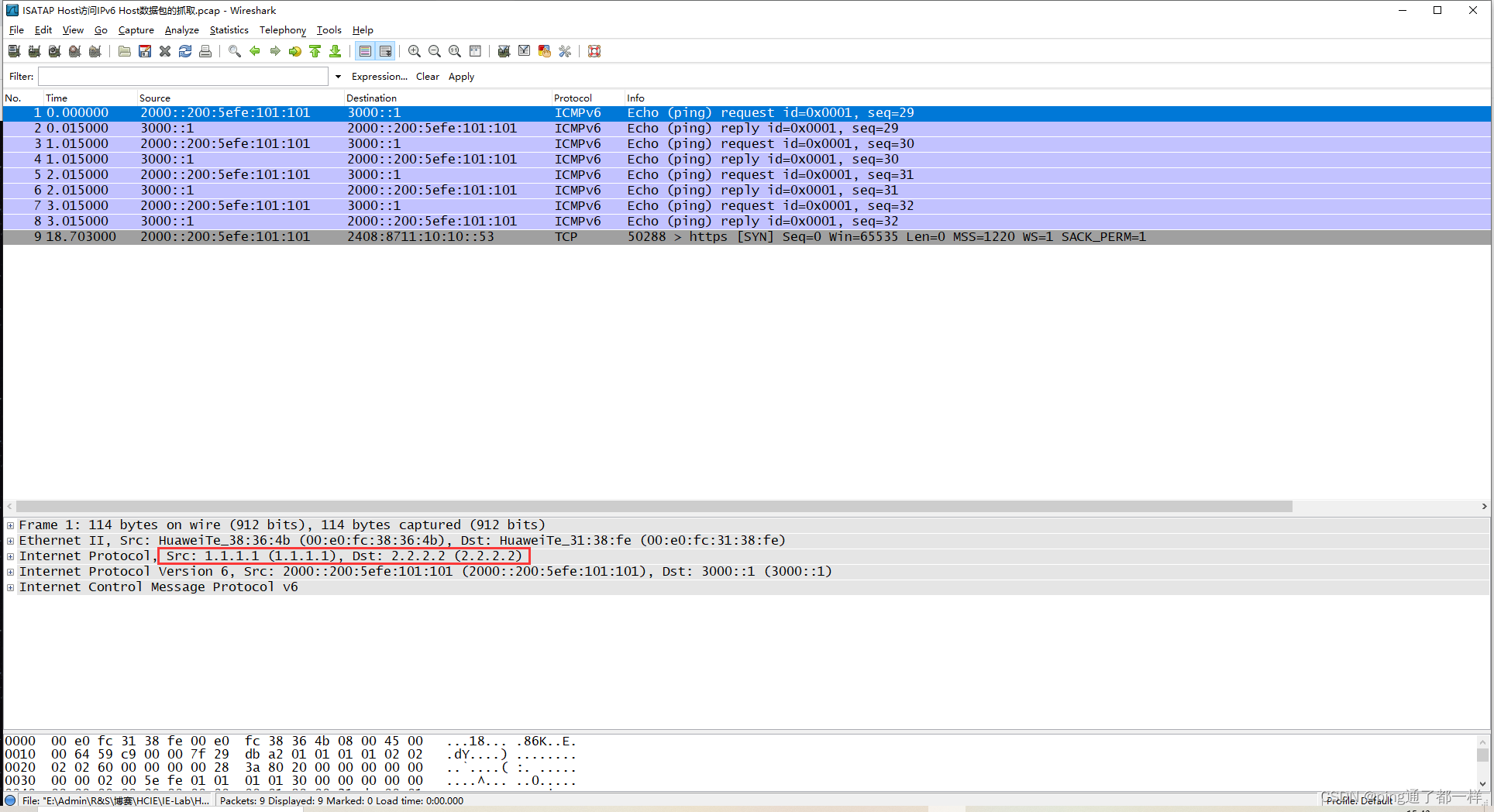The image size is (1494, 812).
Task: Open the Find Packet tool
Action: [234, 51]
